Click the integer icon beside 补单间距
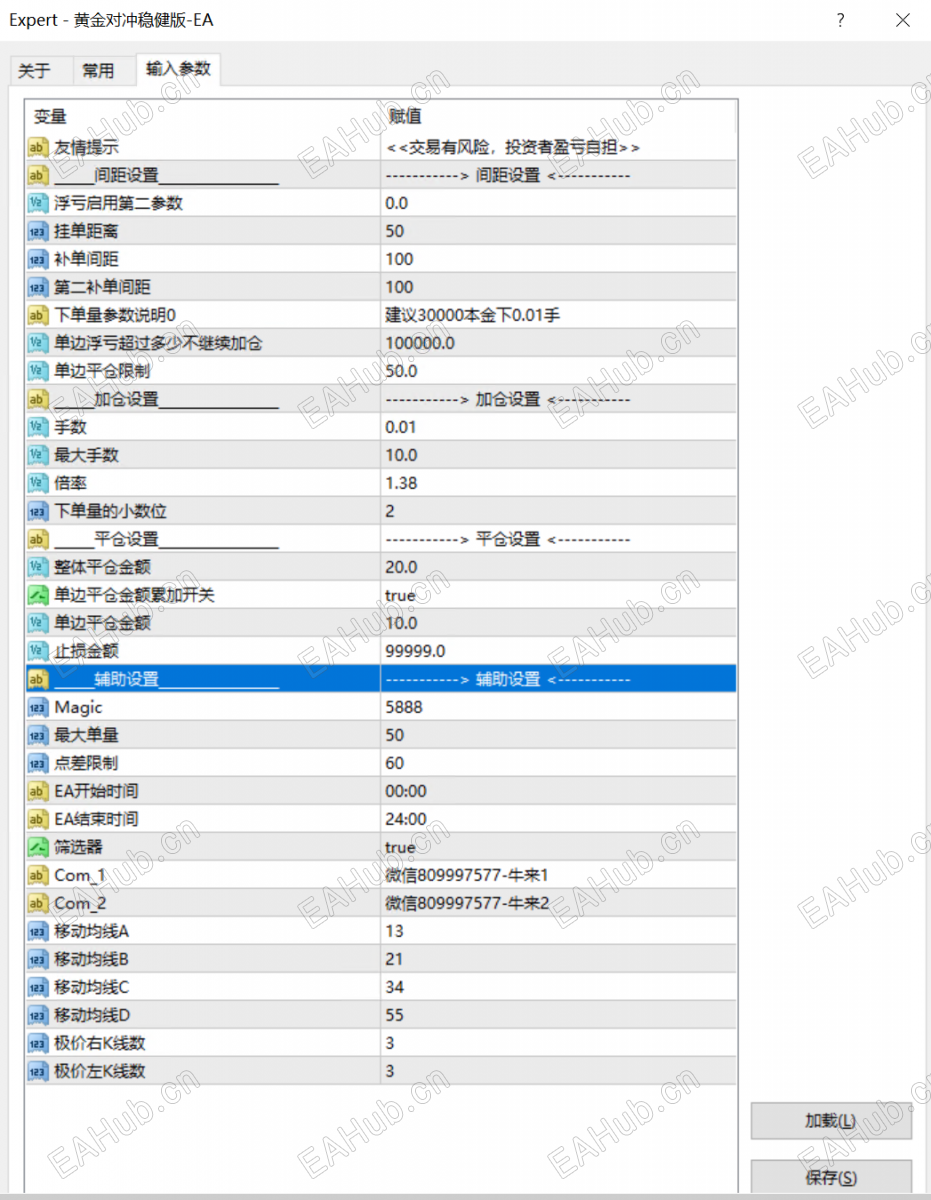 coord(38,259)
